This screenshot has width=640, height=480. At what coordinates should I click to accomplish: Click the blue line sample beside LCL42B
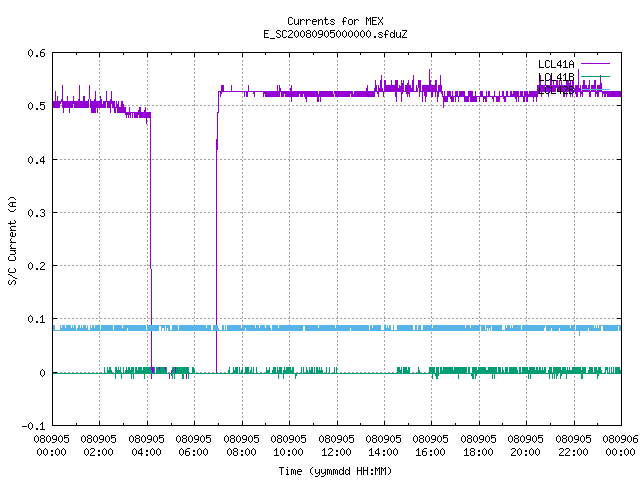click(x=595, y=89)
